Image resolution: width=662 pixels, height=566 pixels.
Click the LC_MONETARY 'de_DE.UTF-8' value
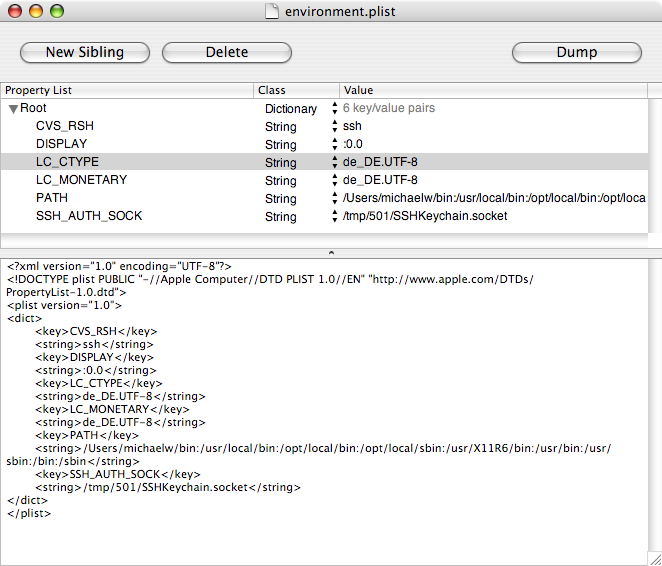[x=380, y=180]
